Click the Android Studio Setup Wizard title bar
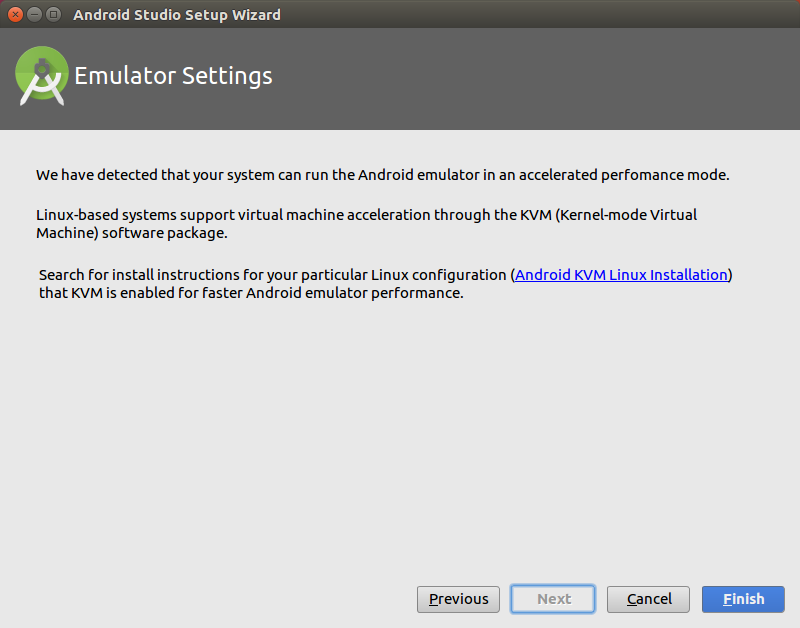The width and height of the screenshot is (800, 628). 400,14
